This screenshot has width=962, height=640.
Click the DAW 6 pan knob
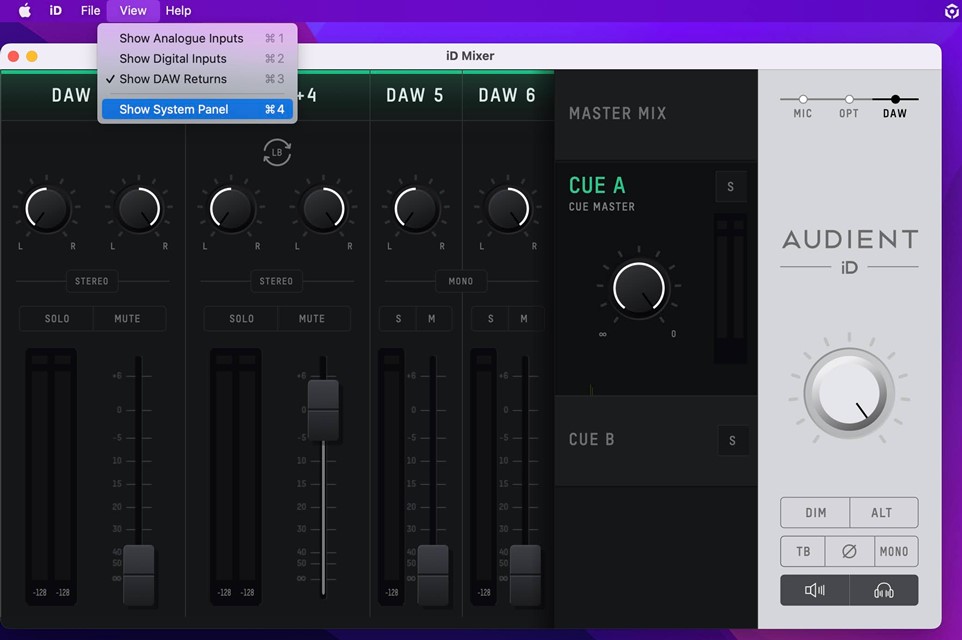508,209
